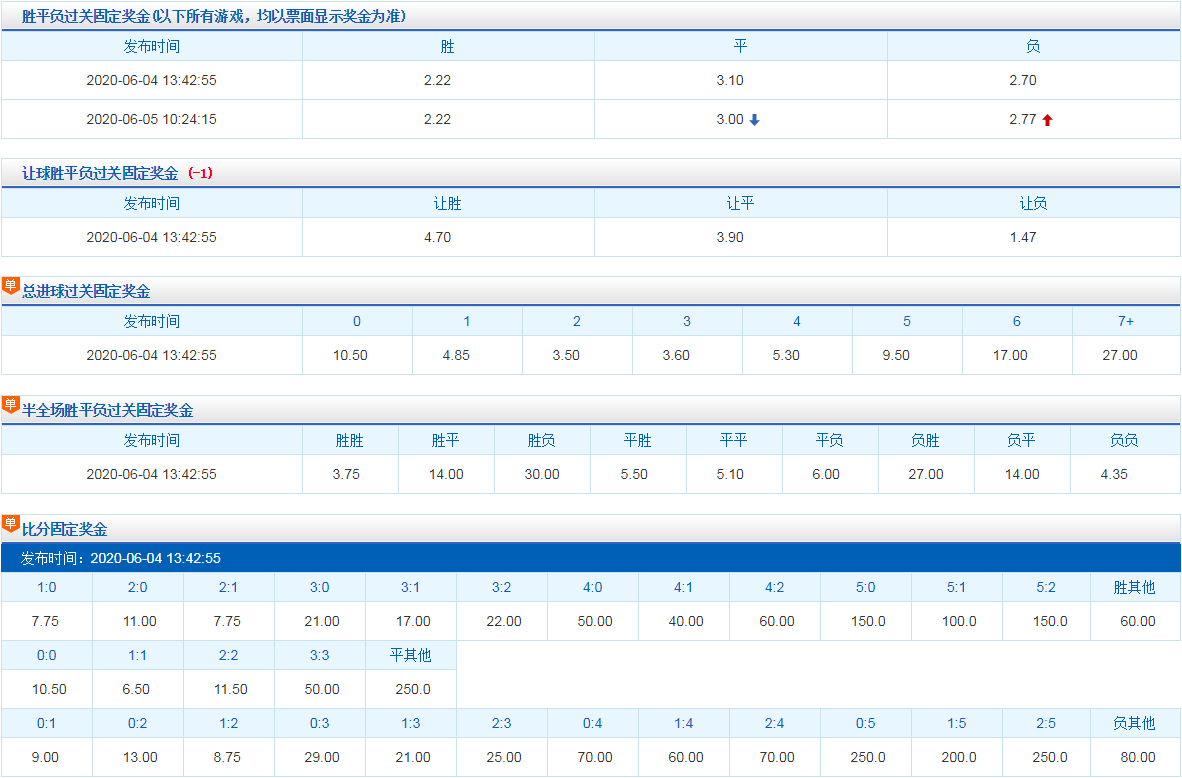The image size is (1182, 778).
Task: Click the orange 单 badge beside 总进球过关固定奖金
Action: point(11,286)
